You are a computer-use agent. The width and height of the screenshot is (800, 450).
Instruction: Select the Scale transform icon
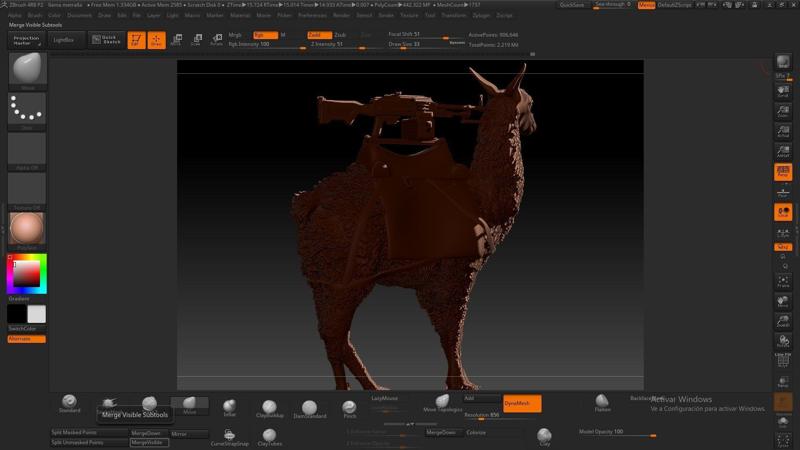click(x=196, y=40)
